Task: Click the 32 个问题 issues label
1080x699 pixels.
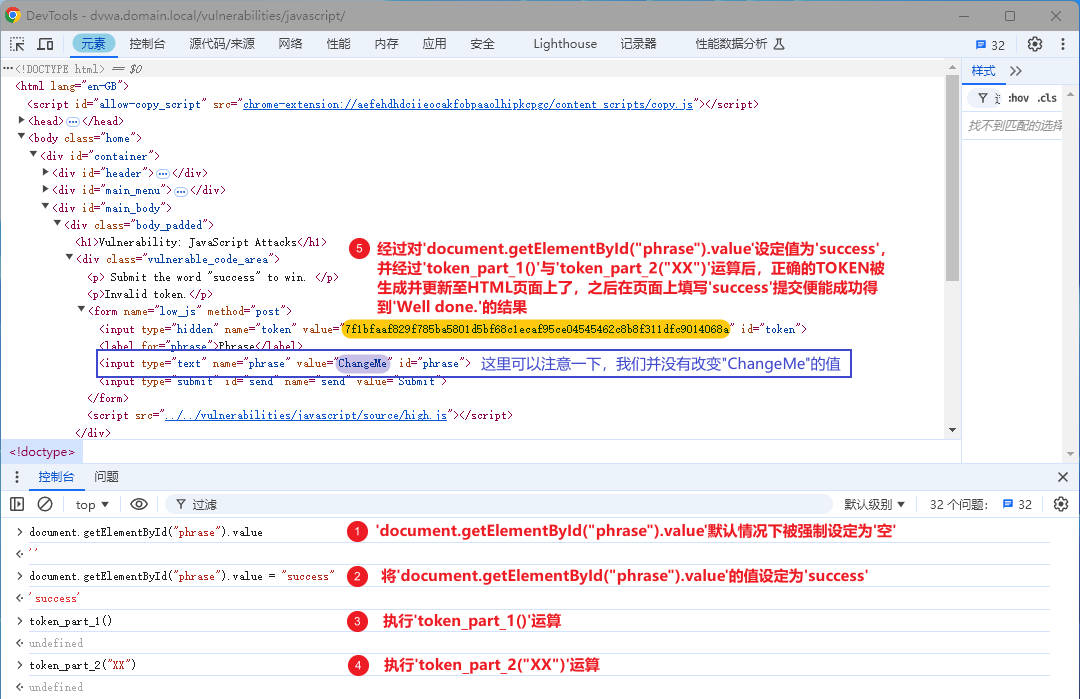Action: click(x=959, y=505)
